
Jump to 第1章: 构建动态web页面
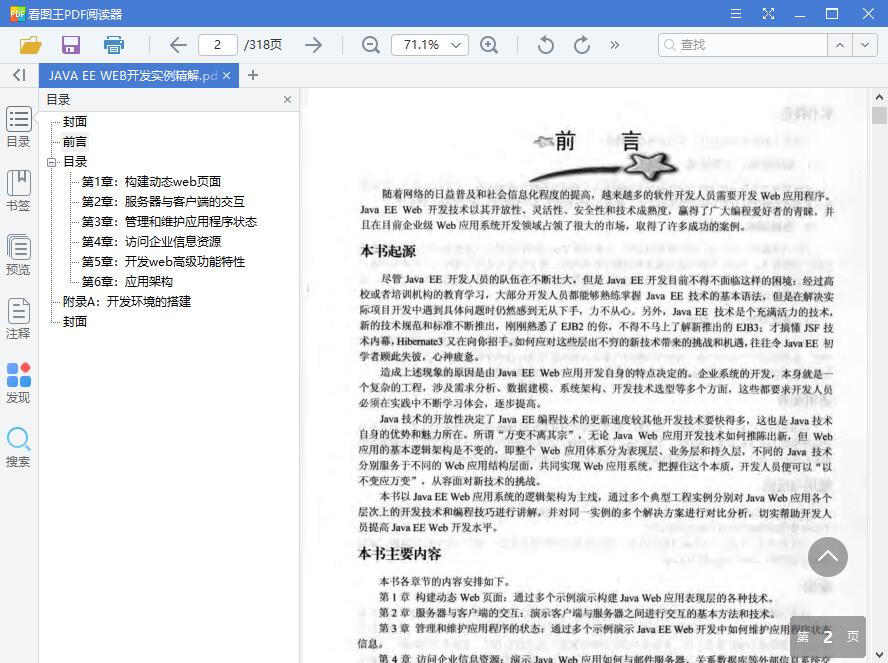[151, 182]
